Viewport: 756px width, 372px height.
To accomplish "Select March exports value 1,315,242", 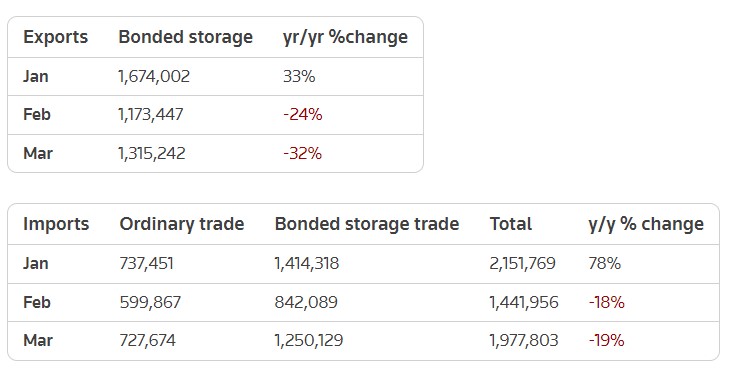I will click(152, 153).
